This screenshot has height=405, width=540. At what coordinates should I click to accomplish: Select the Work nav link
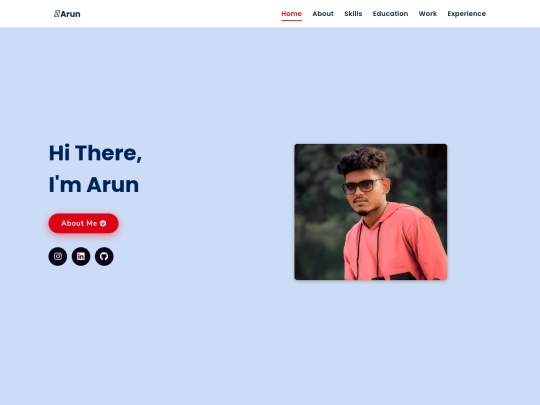(x=428, y=14)
